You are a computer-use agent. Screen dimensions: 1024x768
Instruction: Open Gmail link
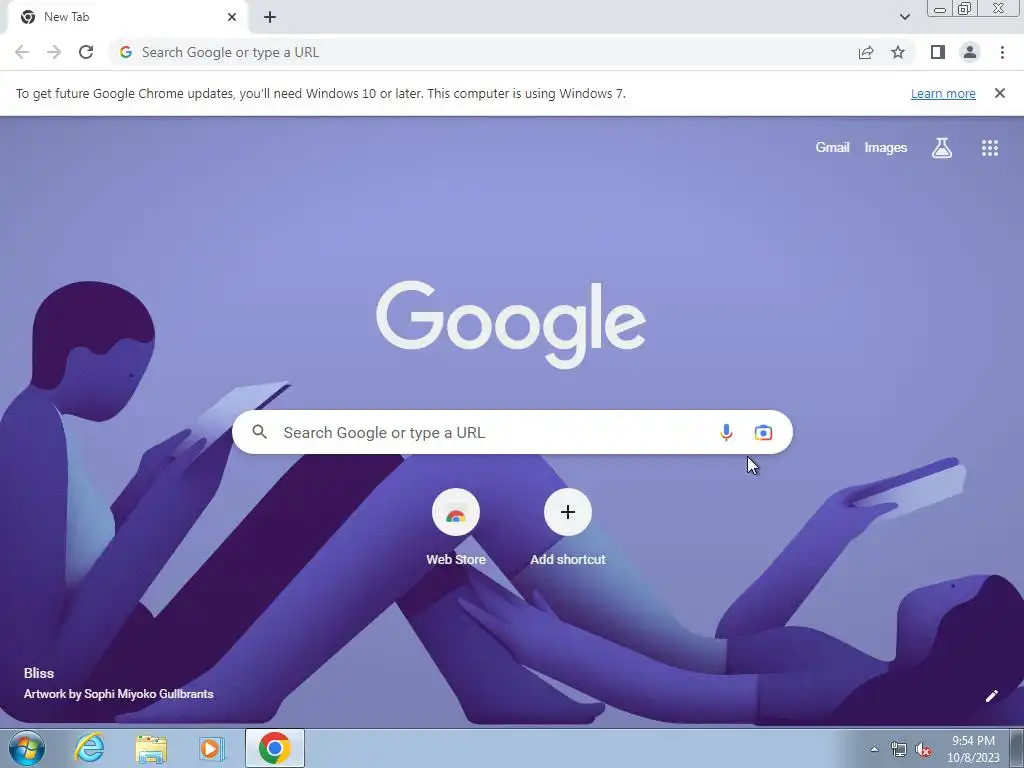pos(832,148)
